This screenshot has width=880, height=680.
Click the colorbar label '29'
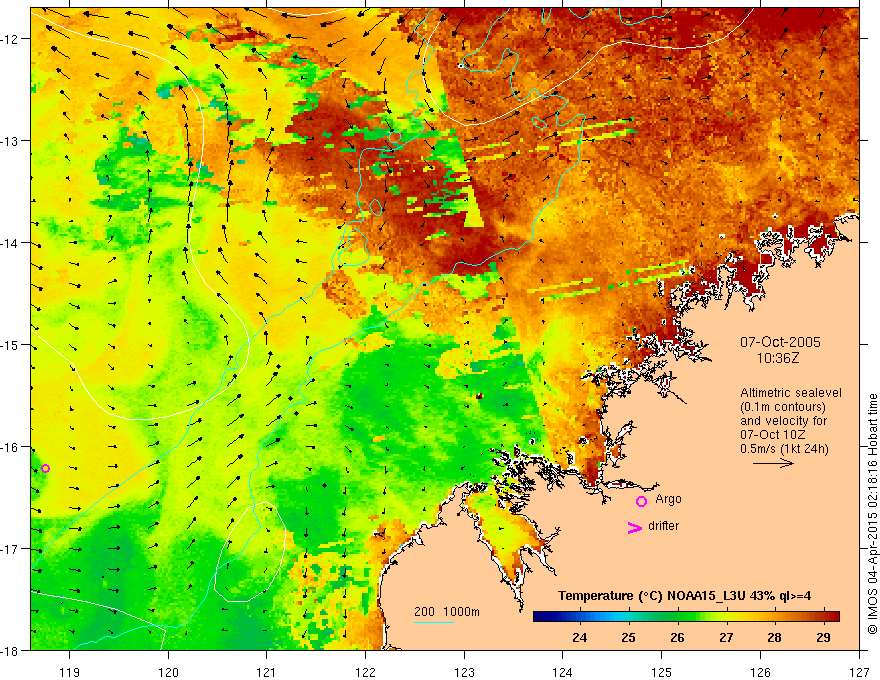pos(823,637)
